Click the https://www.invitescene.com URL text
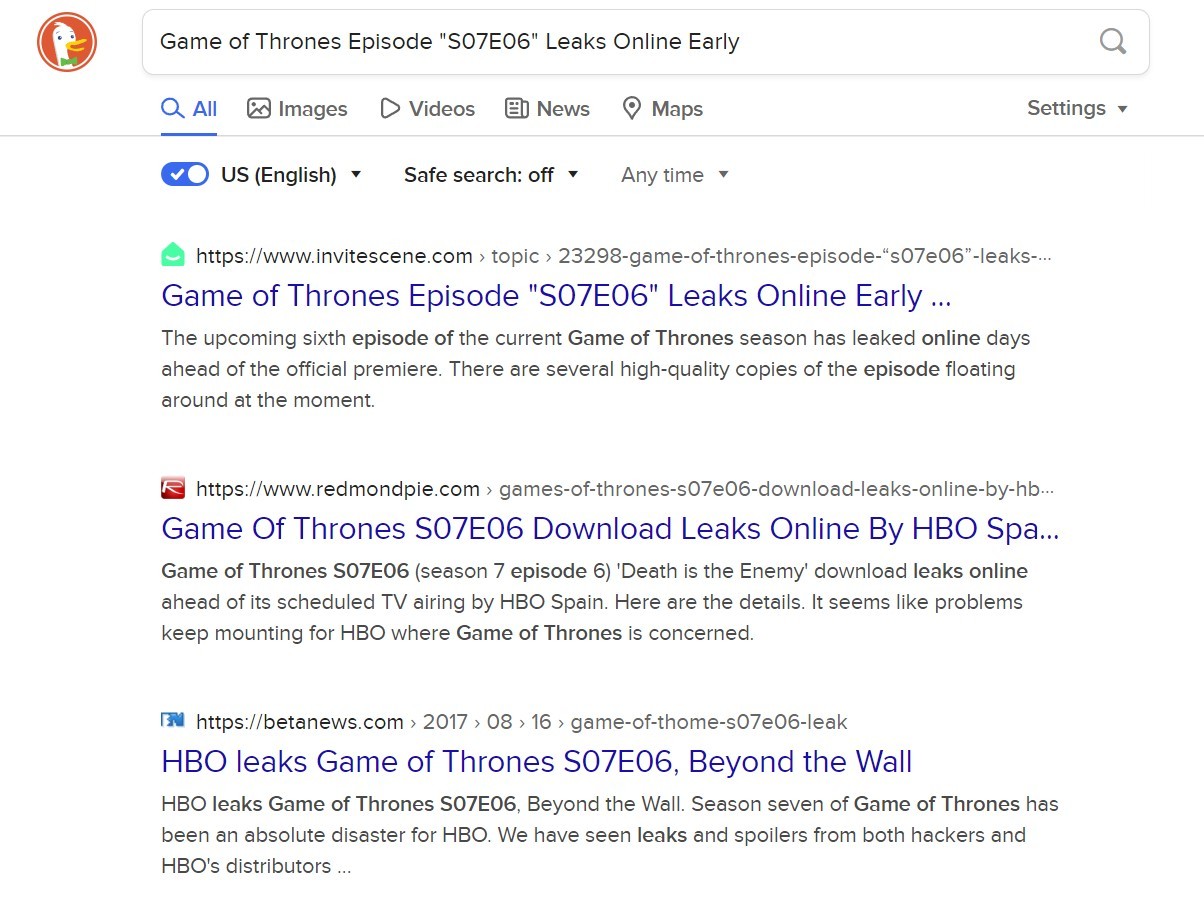The image size is (1204, 924). [334, 256]
